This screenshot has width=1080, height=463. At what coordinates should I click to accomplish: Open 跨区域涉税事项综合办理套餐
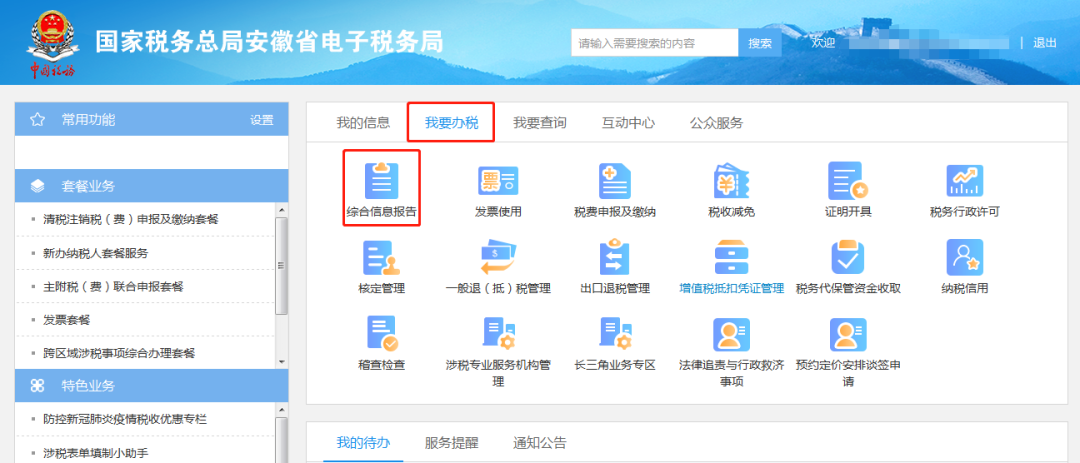(119, 353)
